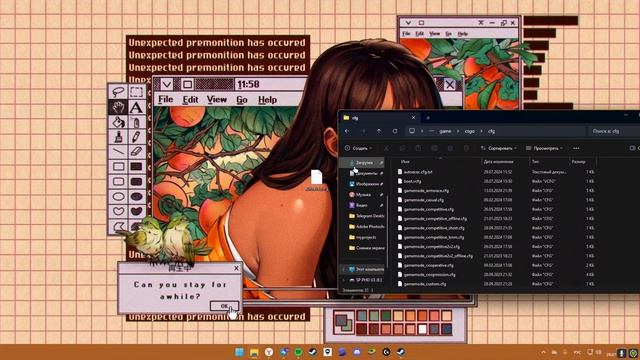Open Discord from the taskbar
The height and width of the screenshot is (360, 640).
tap(357, 352)
